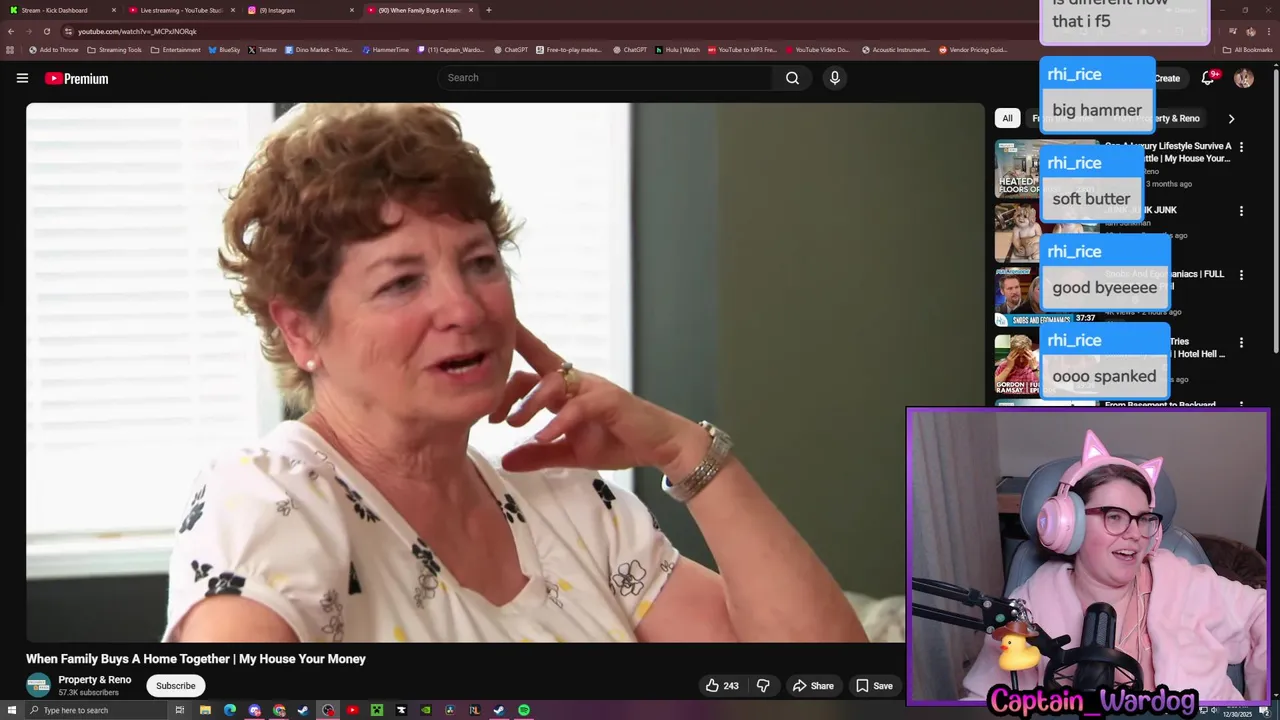Open the Property & Reno channel name

tap(95, 680)
